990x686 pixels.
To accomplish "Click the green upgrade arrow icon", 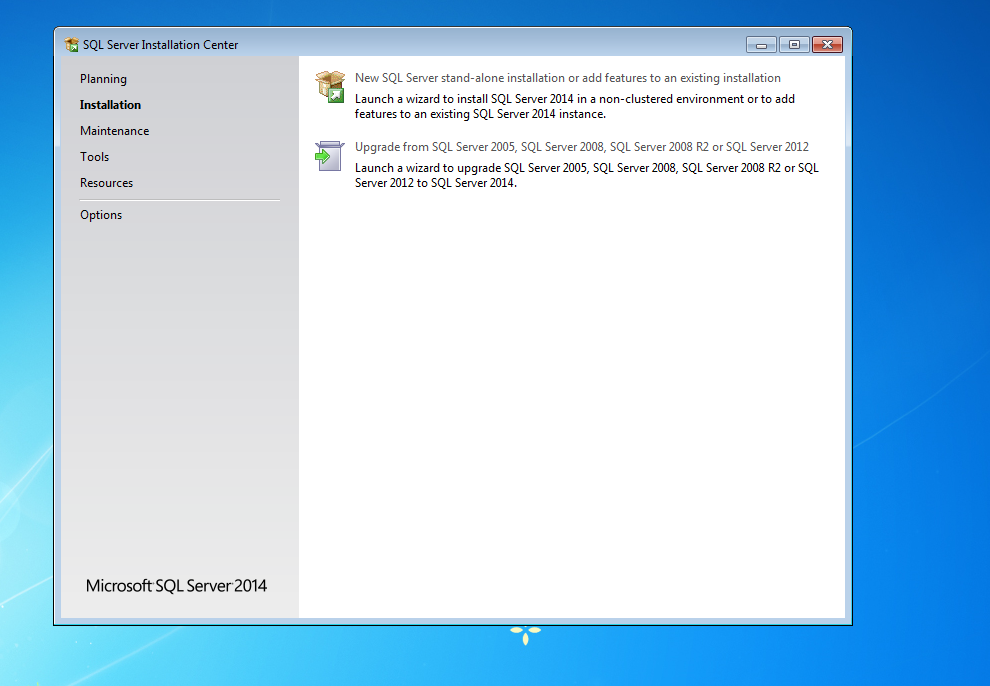I will (x=329, y=156).
